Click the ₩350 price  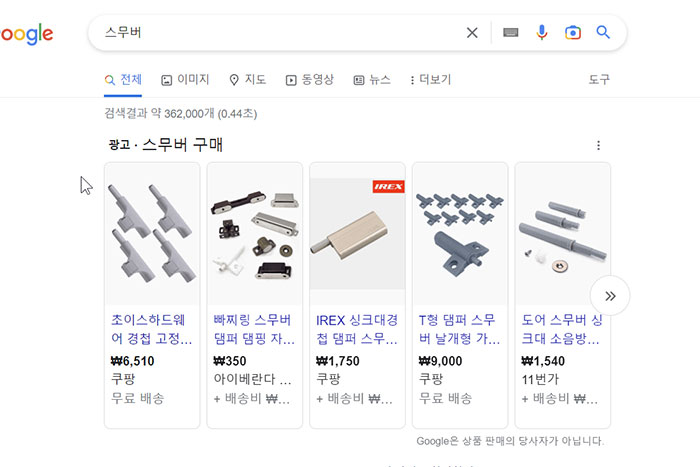(x=230, y=361)
